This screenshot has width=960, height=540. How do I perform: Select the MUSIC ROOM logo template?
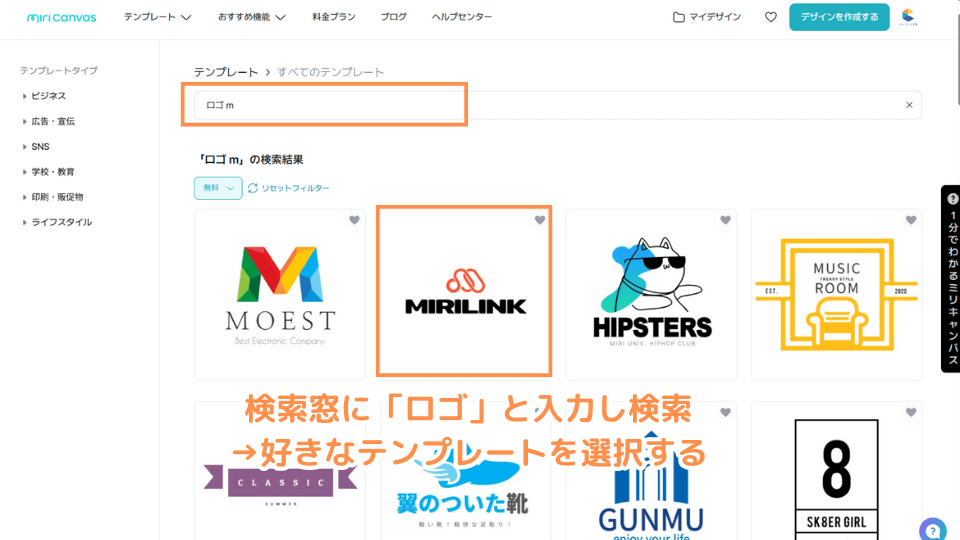[x=836, y=295]
